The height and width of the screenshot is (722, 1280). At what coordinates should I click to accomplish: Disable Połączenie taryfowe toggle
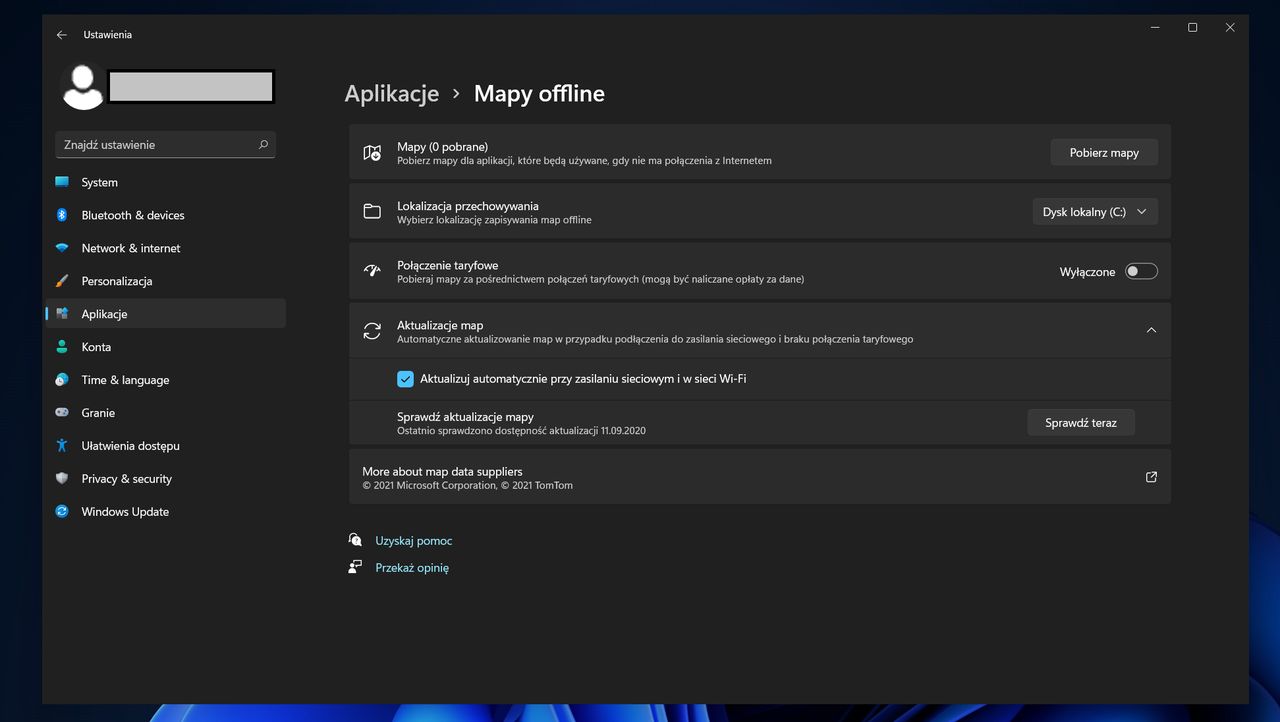(1140, 271)
